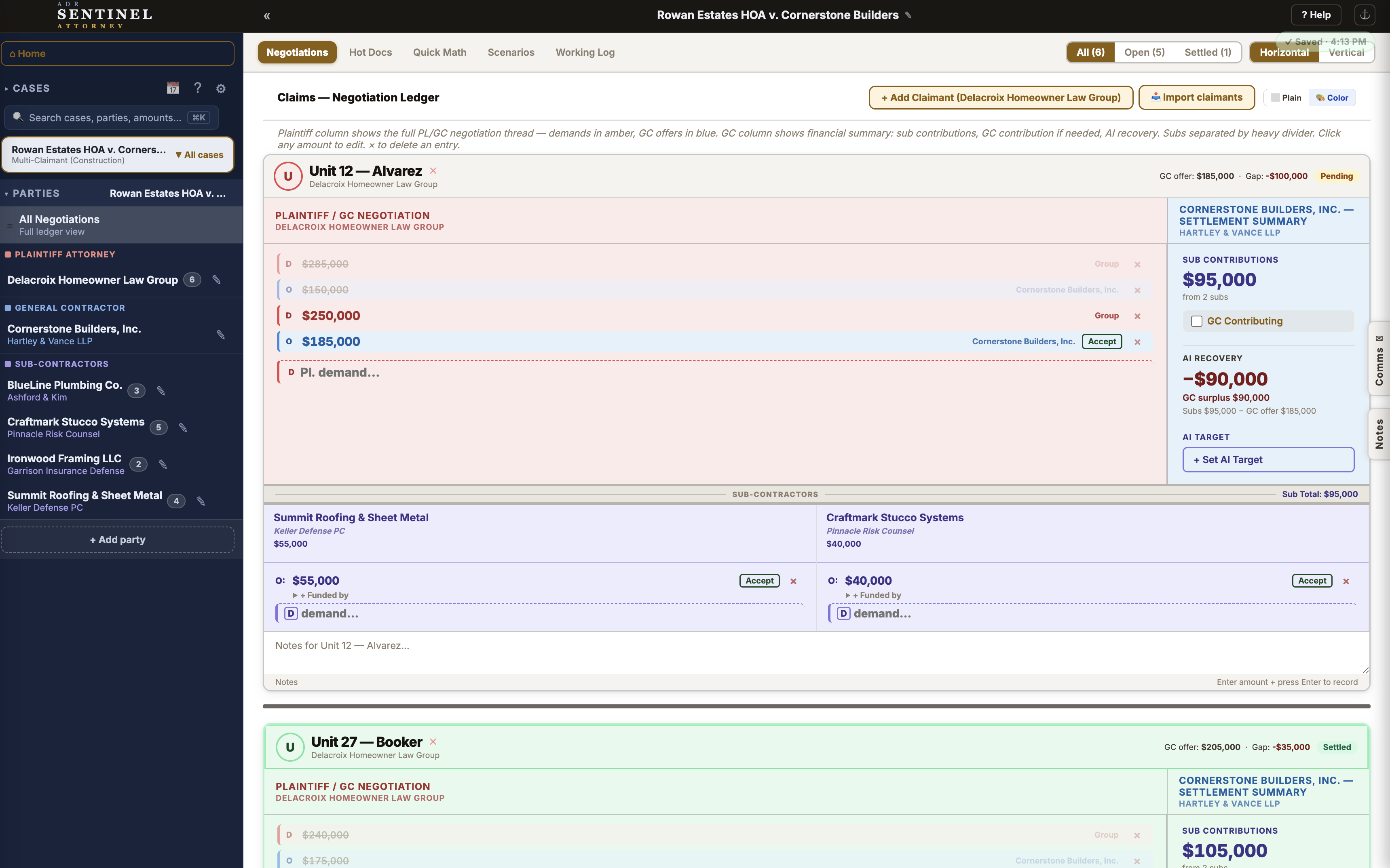Click the Help button
Viewport: 1390px width, 868px height.
(x=1315, y=15)
